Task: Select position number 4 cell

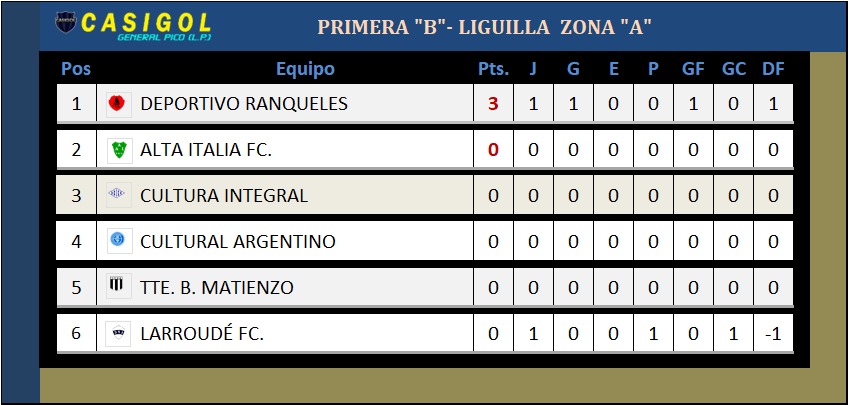Action: pyautogui.click(x=76, y=241)
